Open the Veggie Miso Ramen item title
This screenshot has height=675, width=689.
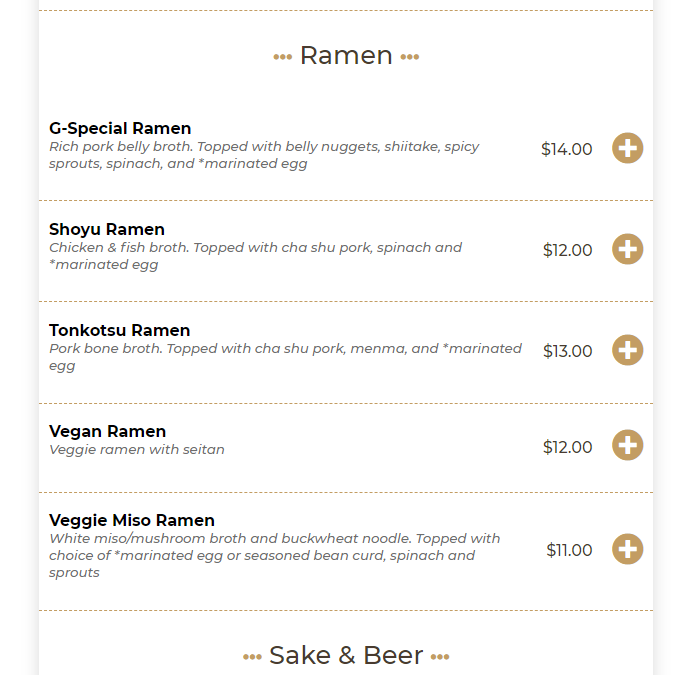click(132, 520)
